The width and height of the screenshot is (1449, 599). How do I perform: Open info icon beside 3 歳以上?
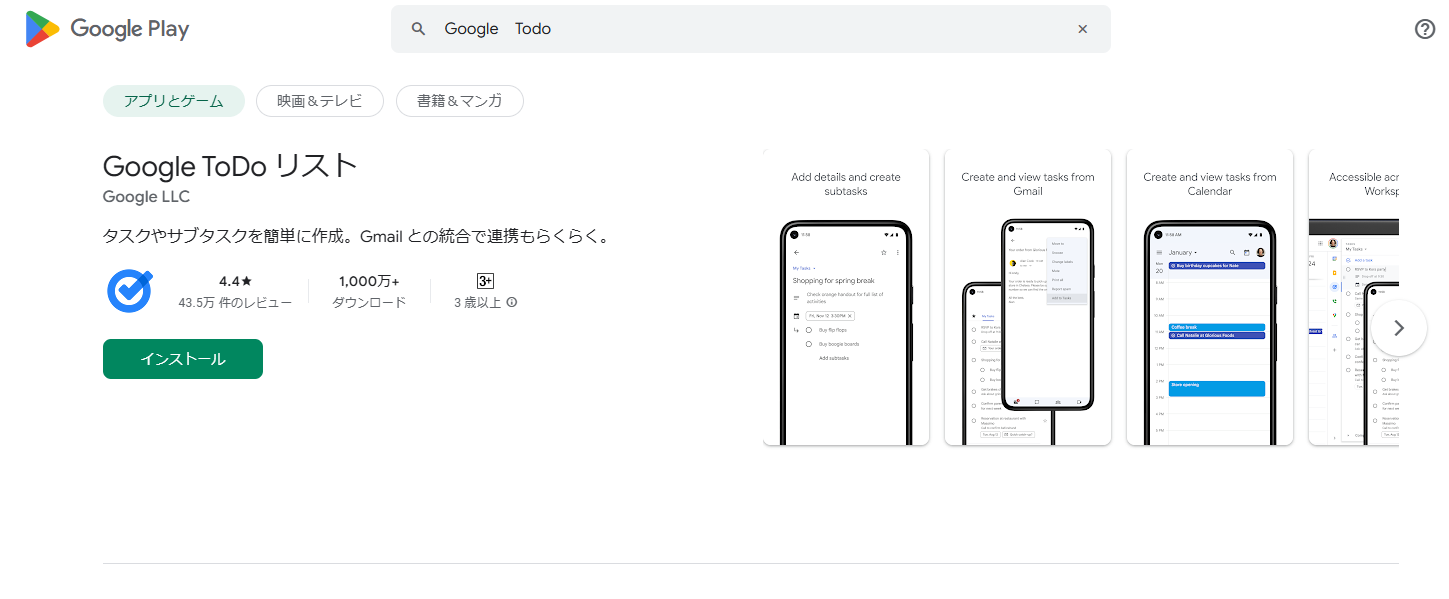point(512,302)
